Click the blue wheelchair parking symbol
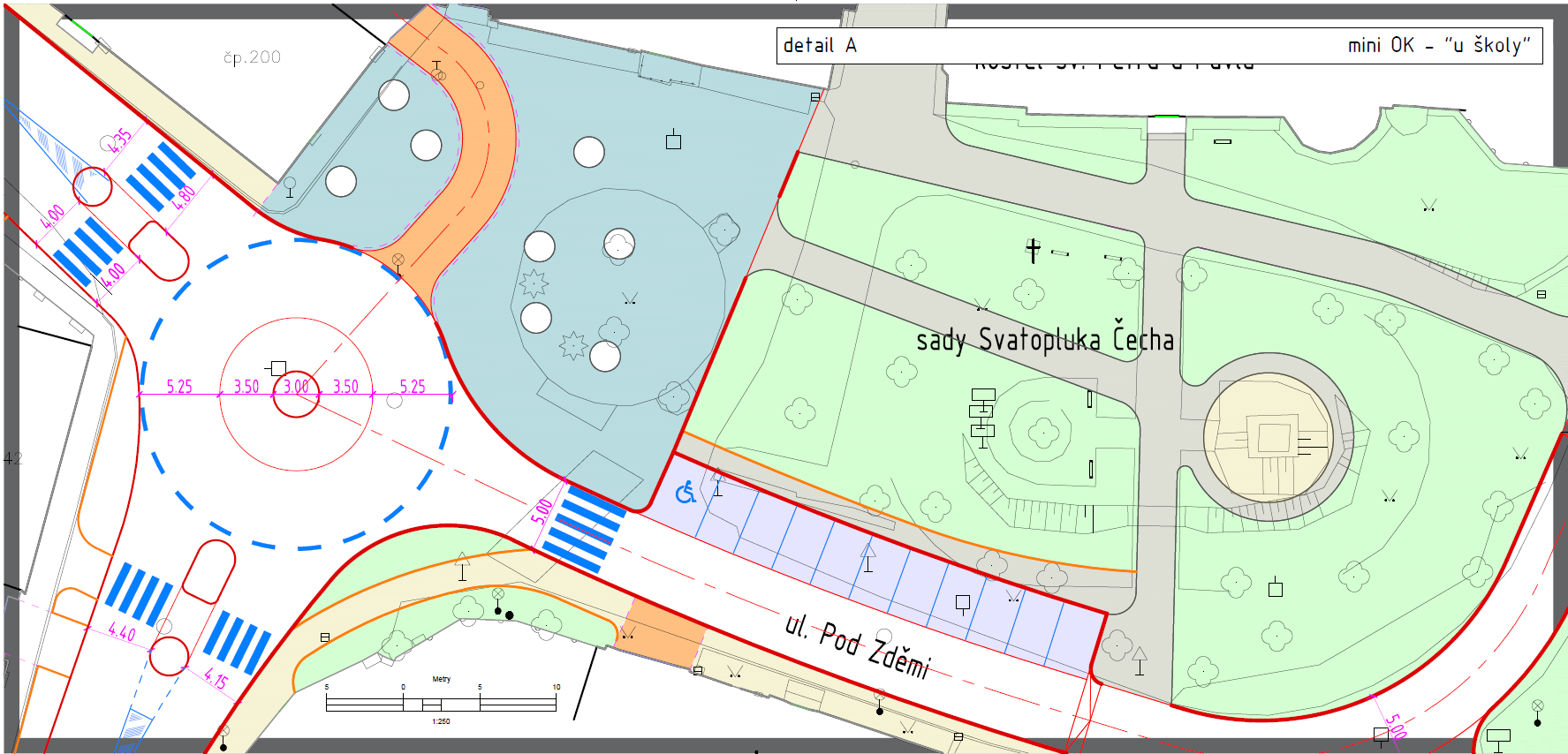The height and width of the screenshot is (754, 1568). click(686, 493)
